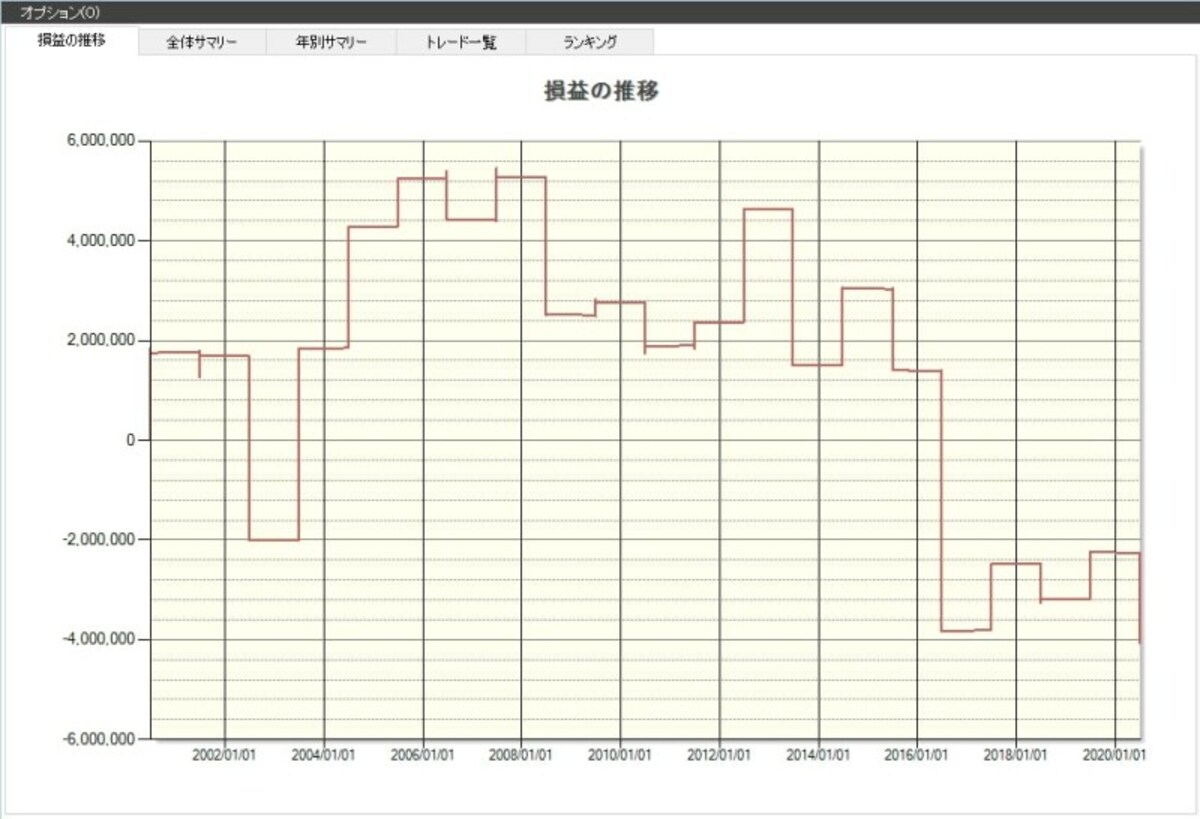Click the 2006/01/01 date axis label
The width and height of the screenshot is (1200, 819).
pos(423,757)
